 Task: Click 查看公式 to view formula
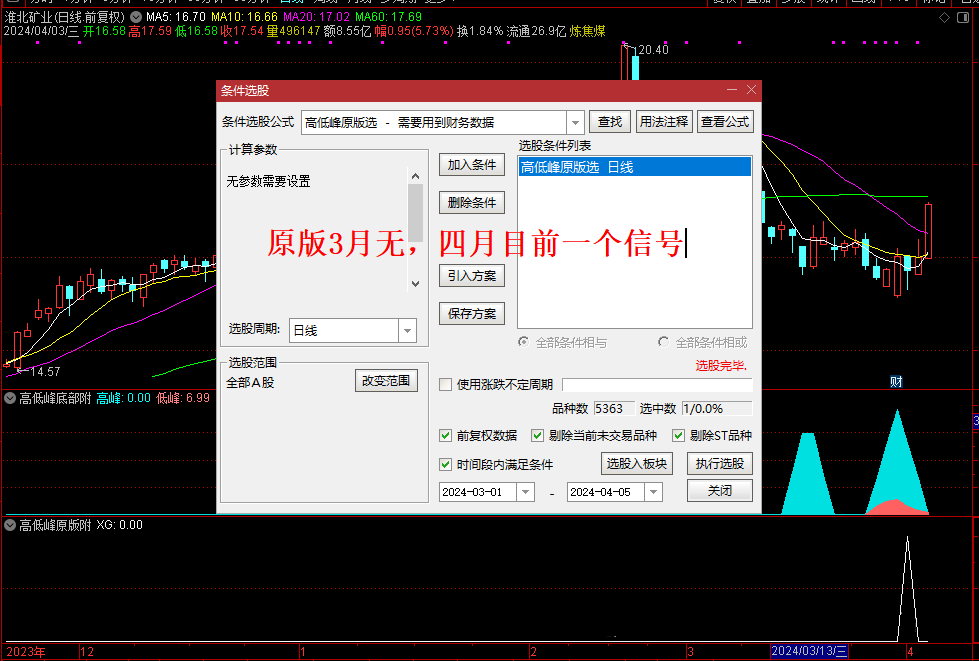click(x=725, y=122)
